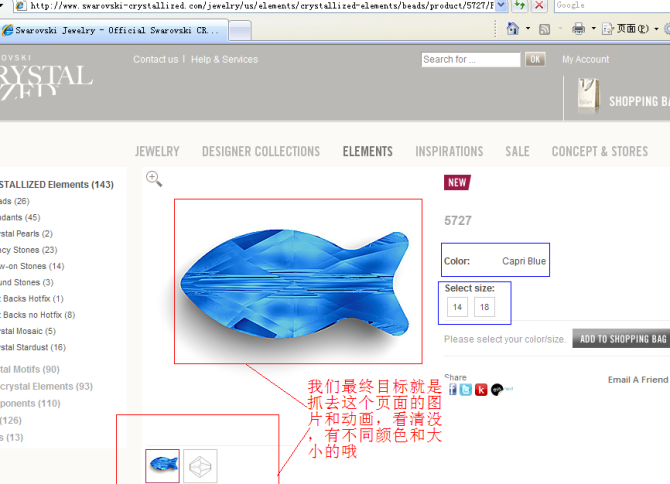670x484 pixels.
Task: Open the shopping bag icon
Action: pyautogui.click(x=588, y=97)
